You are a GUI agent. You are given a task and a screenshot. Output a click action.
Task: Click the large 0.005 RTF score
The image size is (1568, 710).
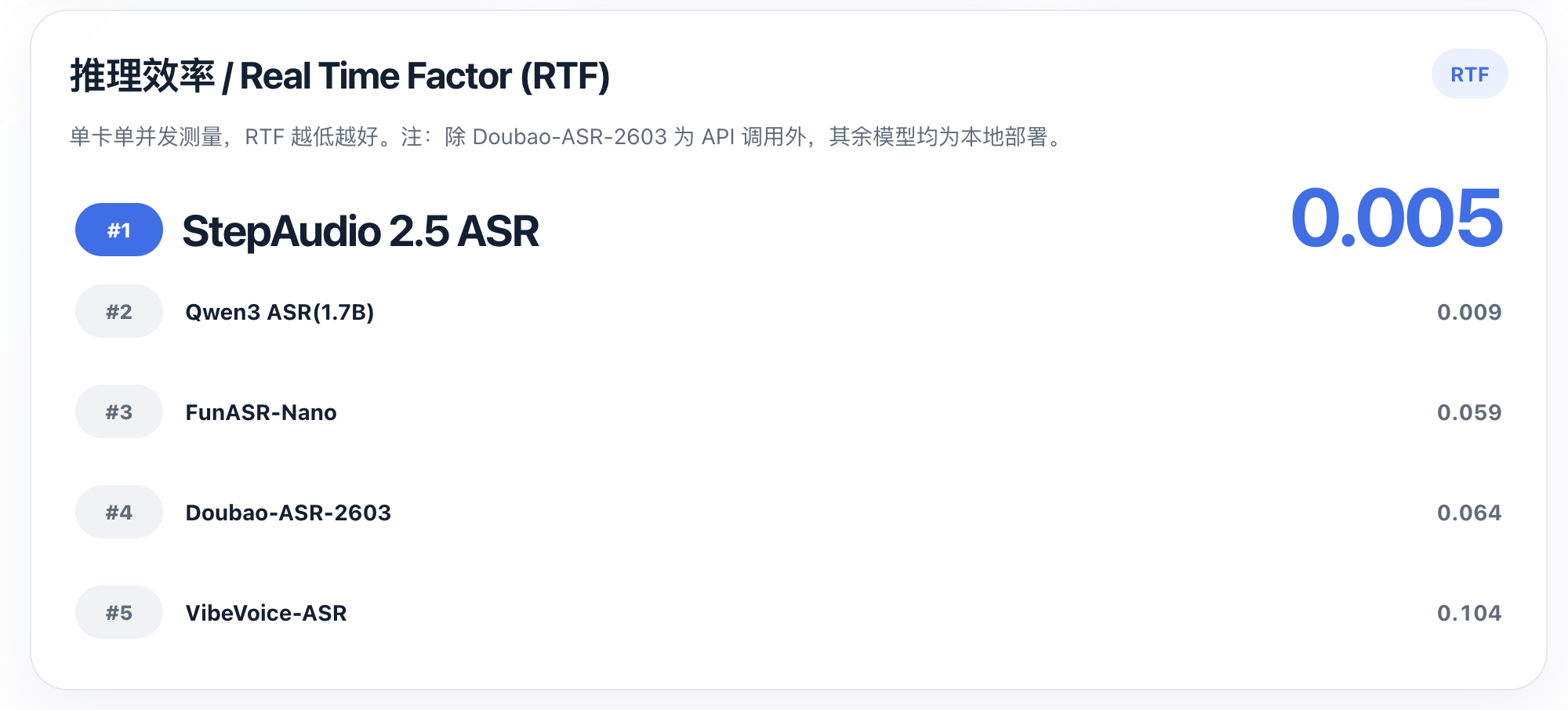tap(1396, 219)
